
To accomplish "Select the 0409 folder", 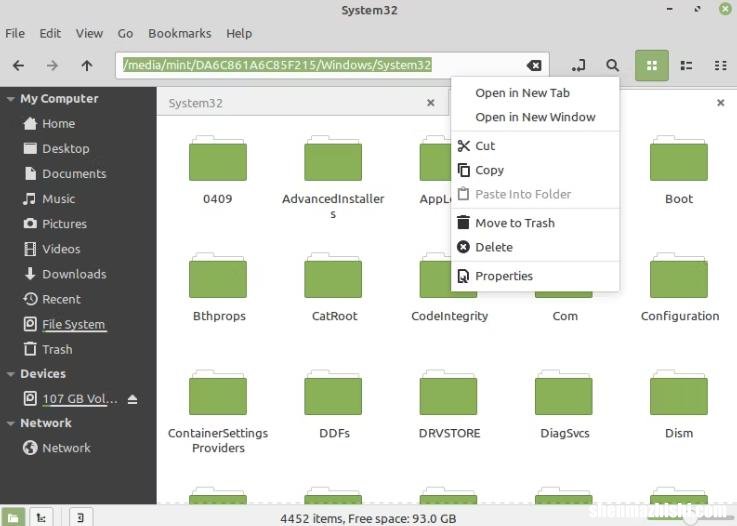I will [218, 170].
